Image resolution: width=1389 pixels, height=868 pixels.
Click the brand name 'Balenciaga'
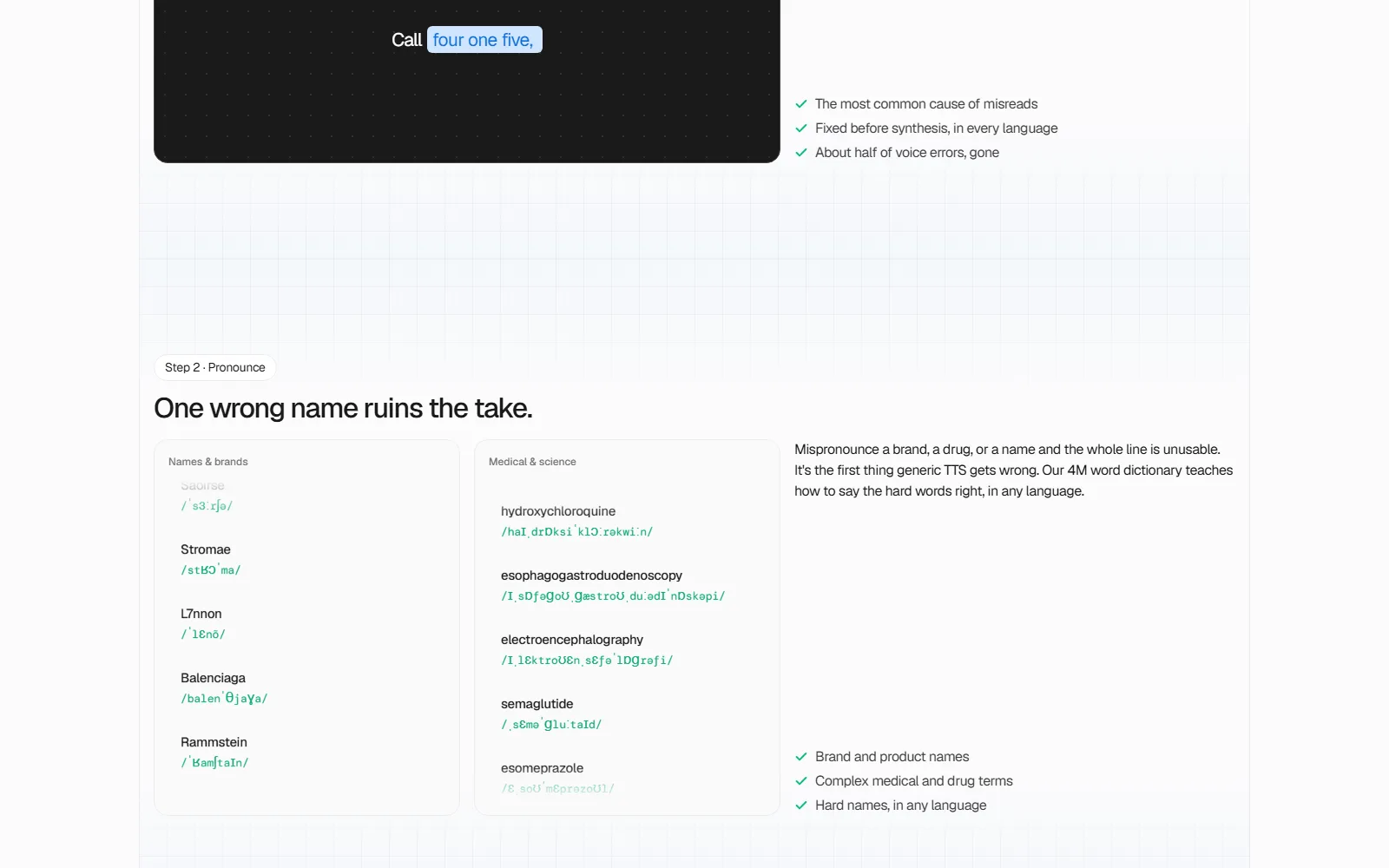[213, 678]
